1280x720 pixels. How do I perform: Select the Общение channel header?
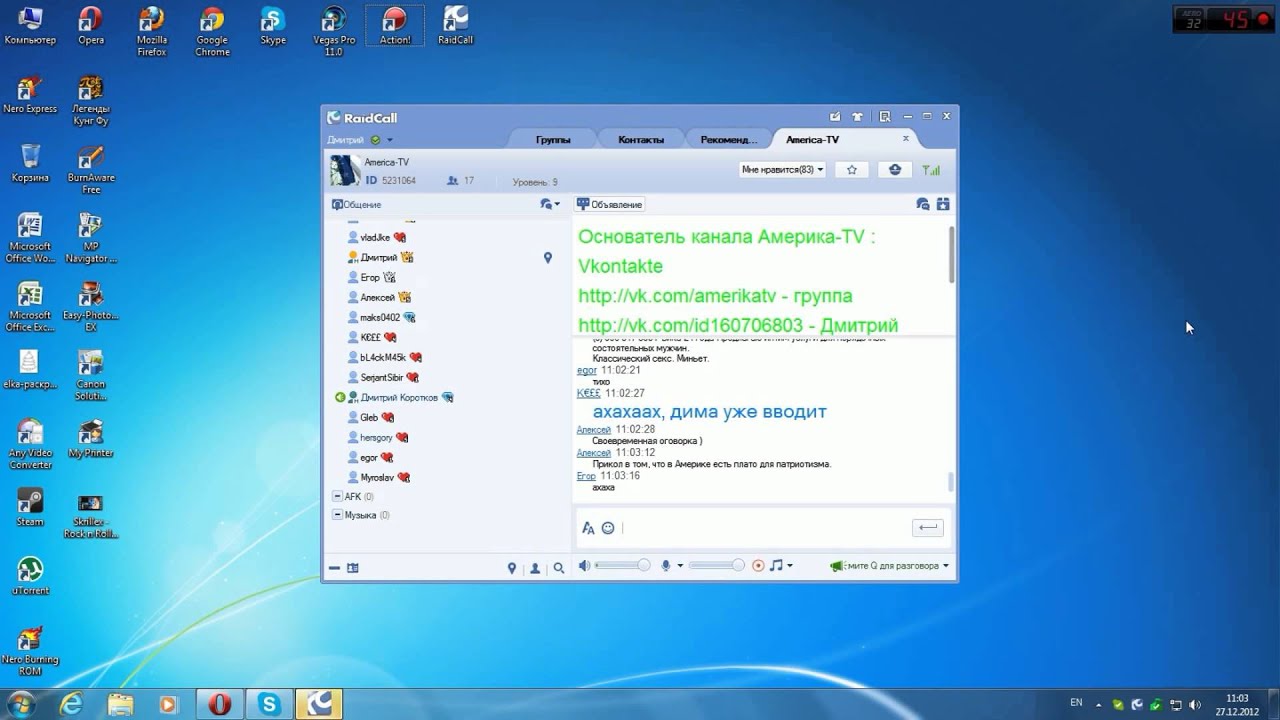coord(357,204)
